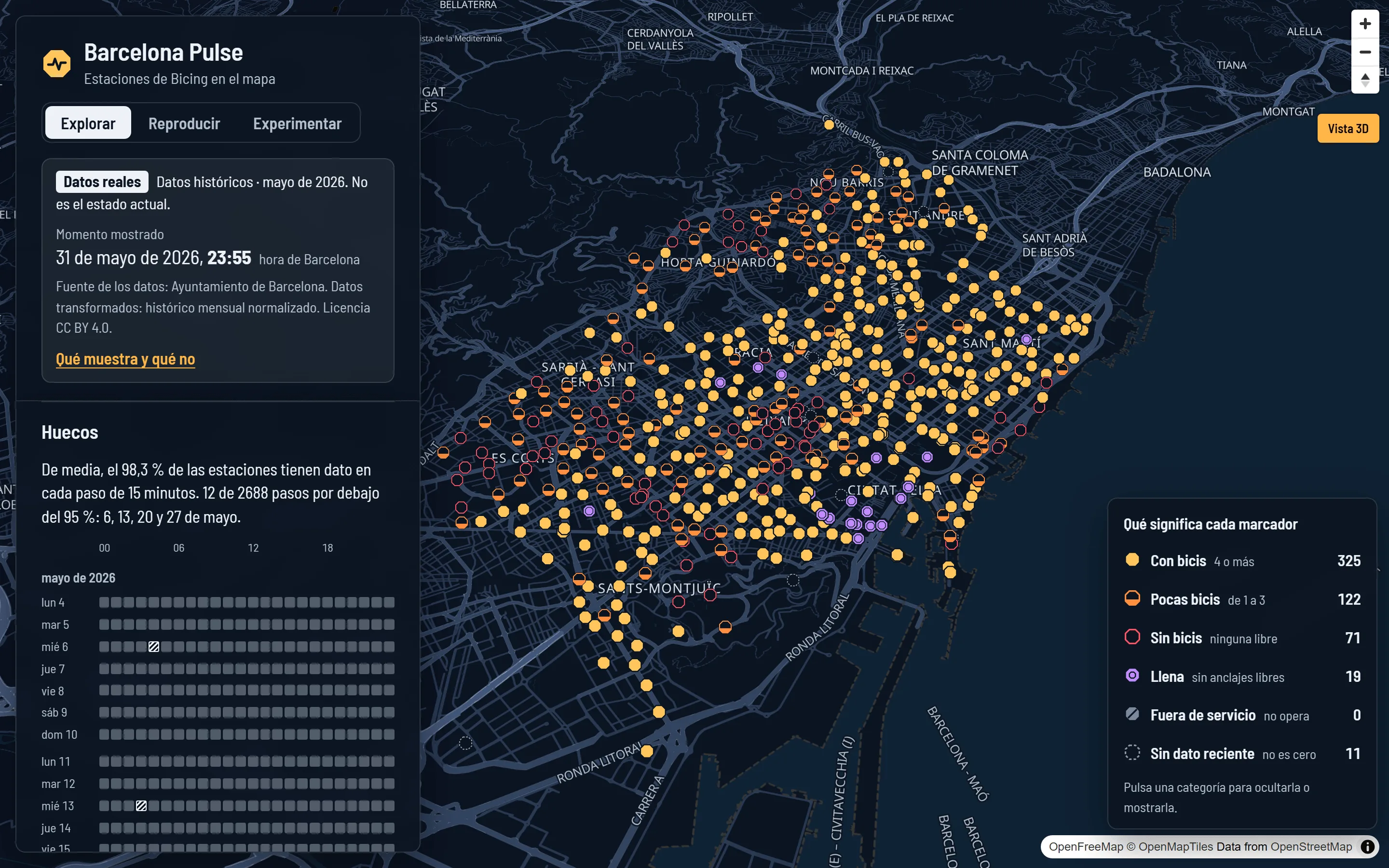Click the first cell of the lun 4 row

point(104,602)
